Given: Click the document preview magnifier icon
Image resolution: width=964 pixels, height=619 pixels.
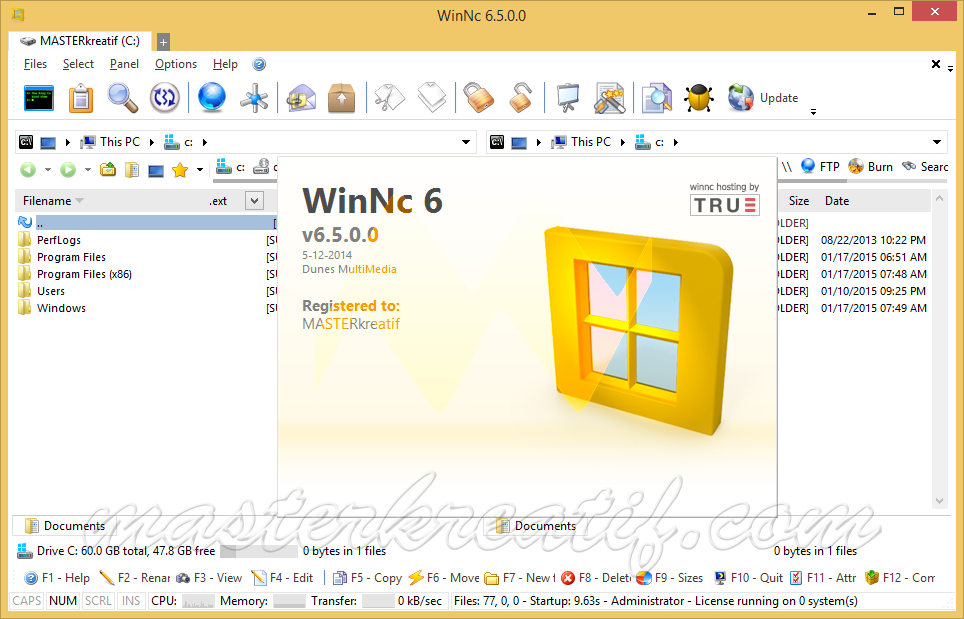Looking at the screenshot, I should (657, 98).
